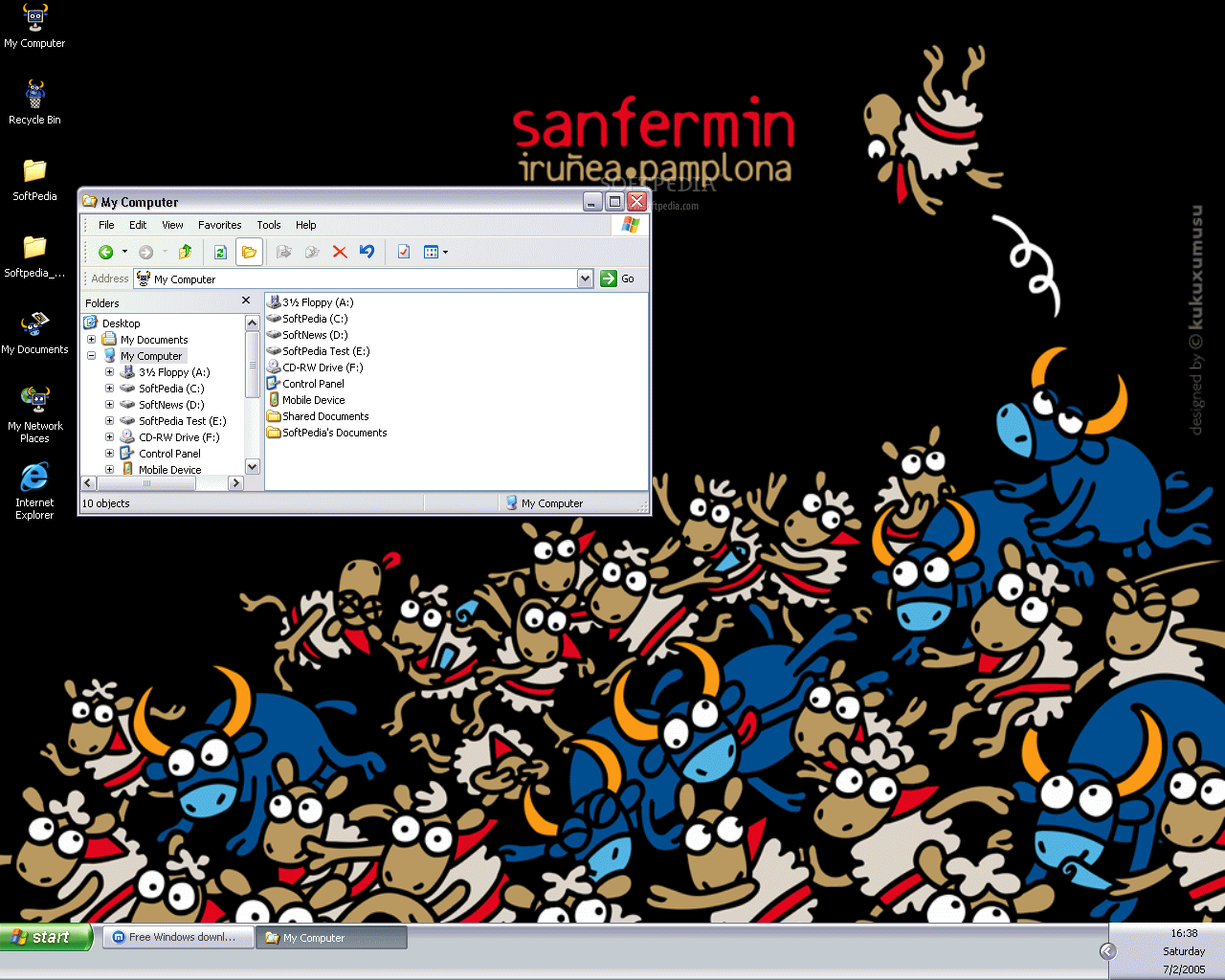Open the Tools menu
Viewport: 1225px width, 980px height.
[269, 225]
